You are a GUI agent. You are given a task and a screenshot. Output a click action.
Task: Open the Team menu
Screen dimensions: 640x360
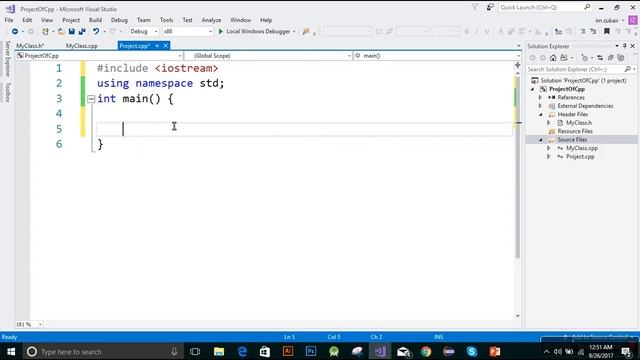click(x=144, y=20)
